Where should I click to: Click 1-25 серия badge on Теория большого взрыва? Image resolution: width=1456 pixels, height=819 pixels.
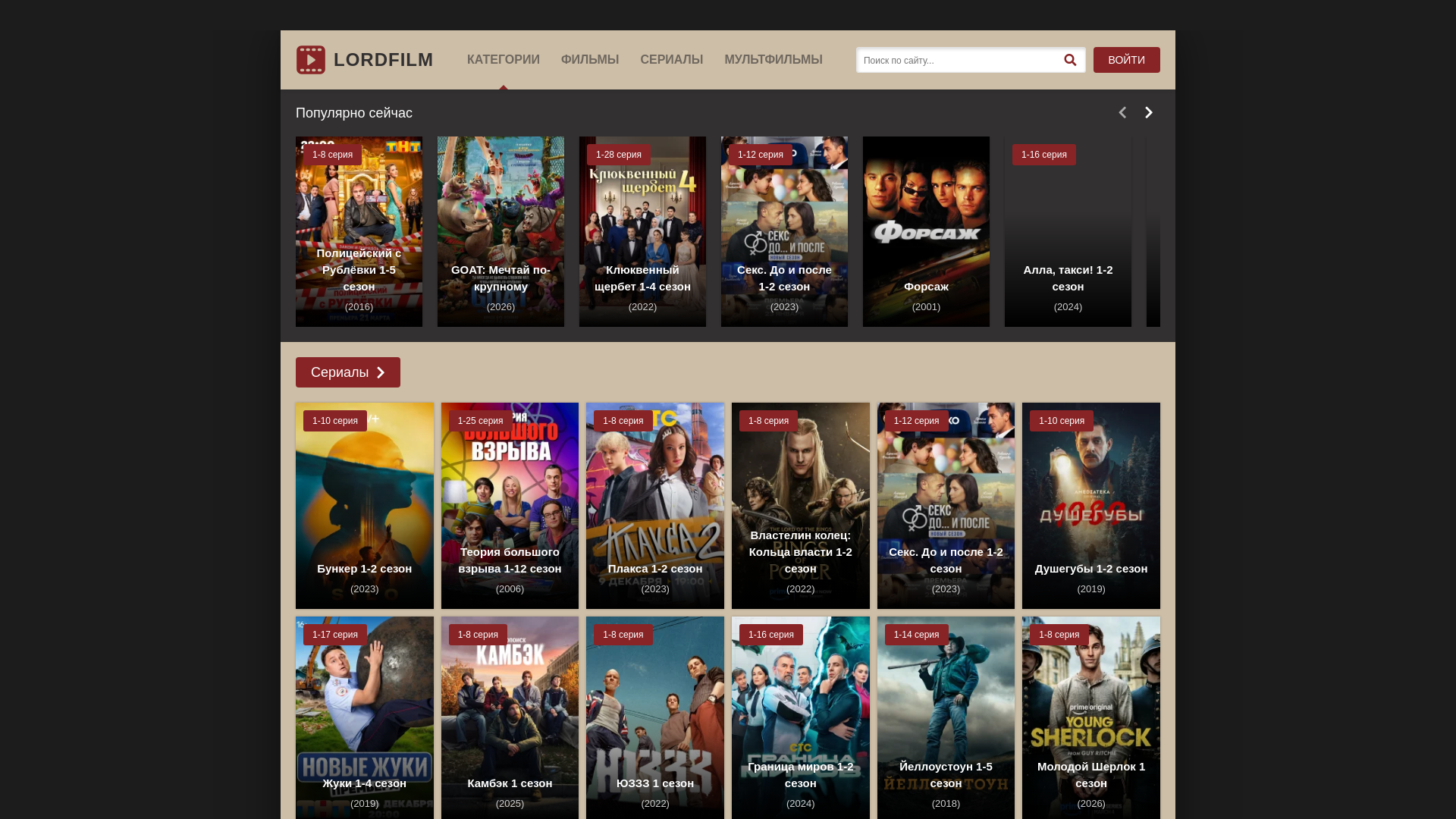coord(481,421)
